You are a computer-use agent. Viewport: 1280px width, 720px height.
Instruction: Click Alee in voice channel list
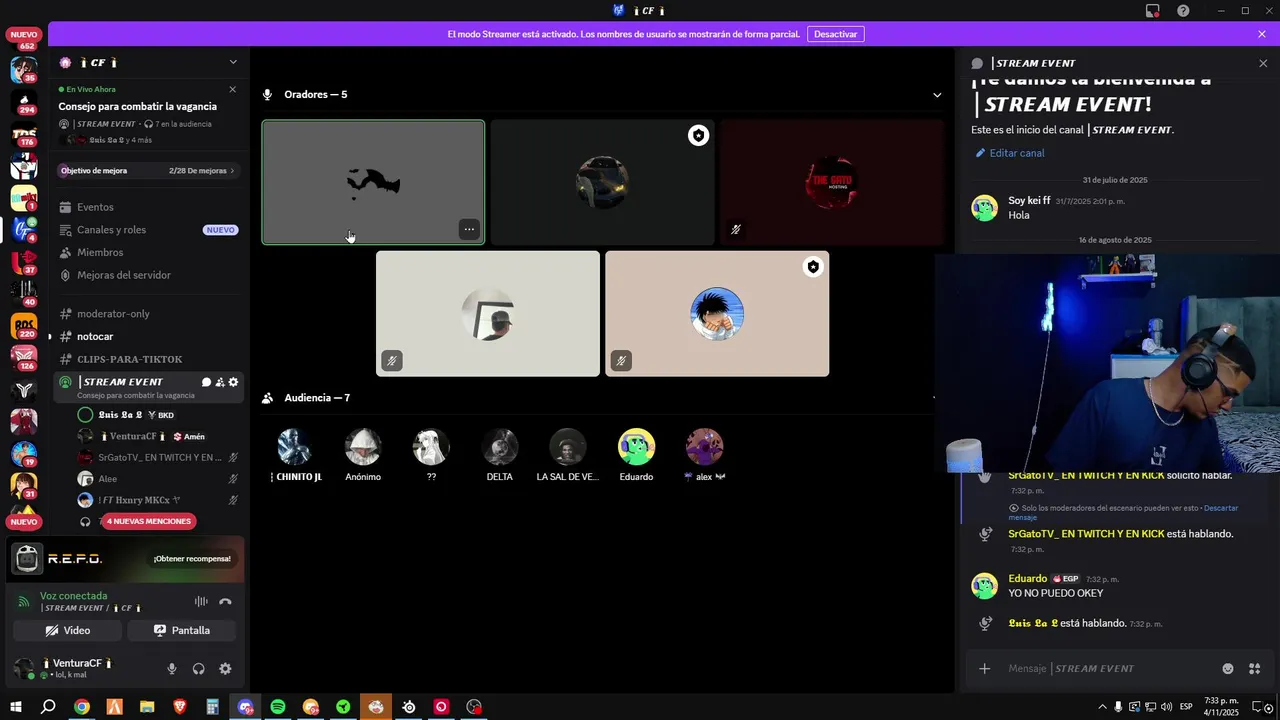click(158, 479)
